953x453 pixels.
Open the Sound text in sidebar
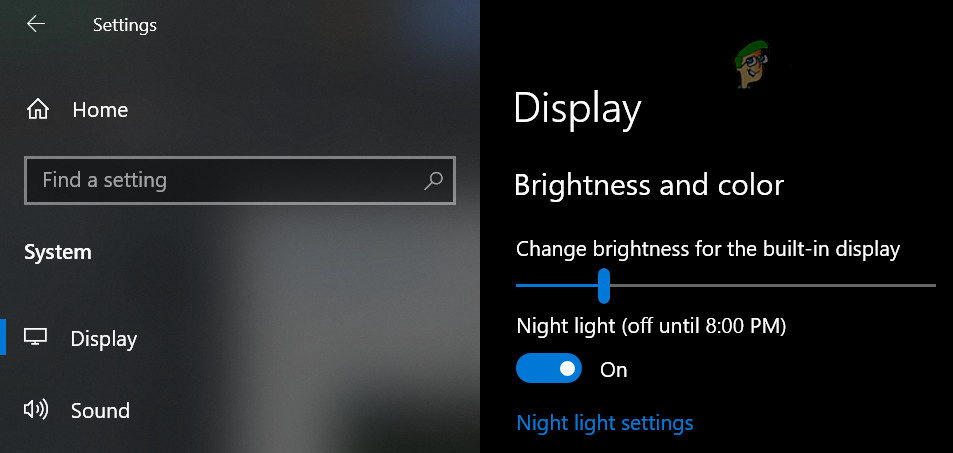coord(100,411)
